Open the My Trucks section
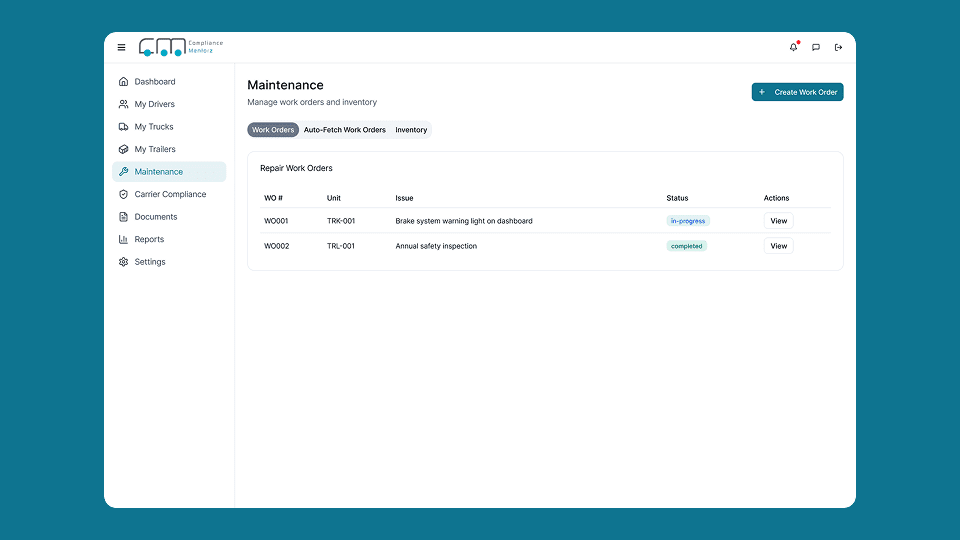 click(154, 127)
